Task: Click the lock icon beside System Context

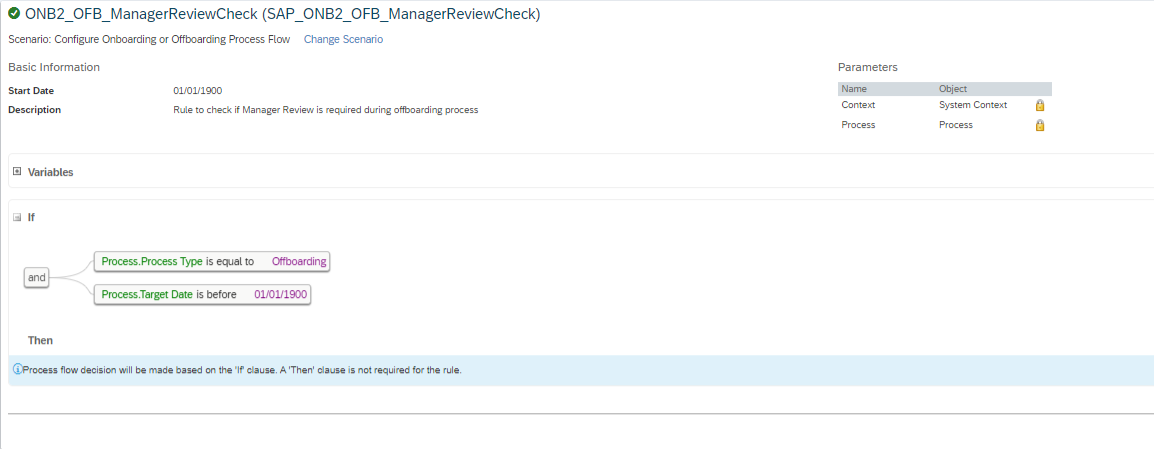Action: click(1040, 105)
